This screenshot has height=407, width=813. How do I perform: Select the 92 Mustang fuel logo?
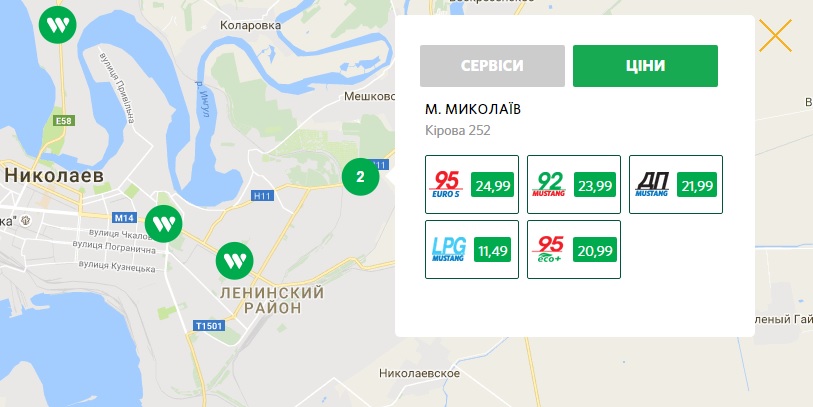549,185
